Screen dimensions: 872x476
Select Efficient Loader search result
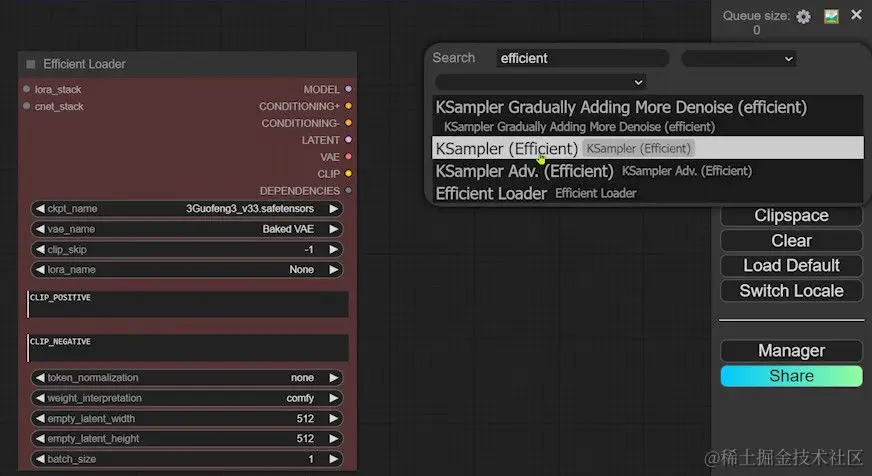click(x=648, y=193)
